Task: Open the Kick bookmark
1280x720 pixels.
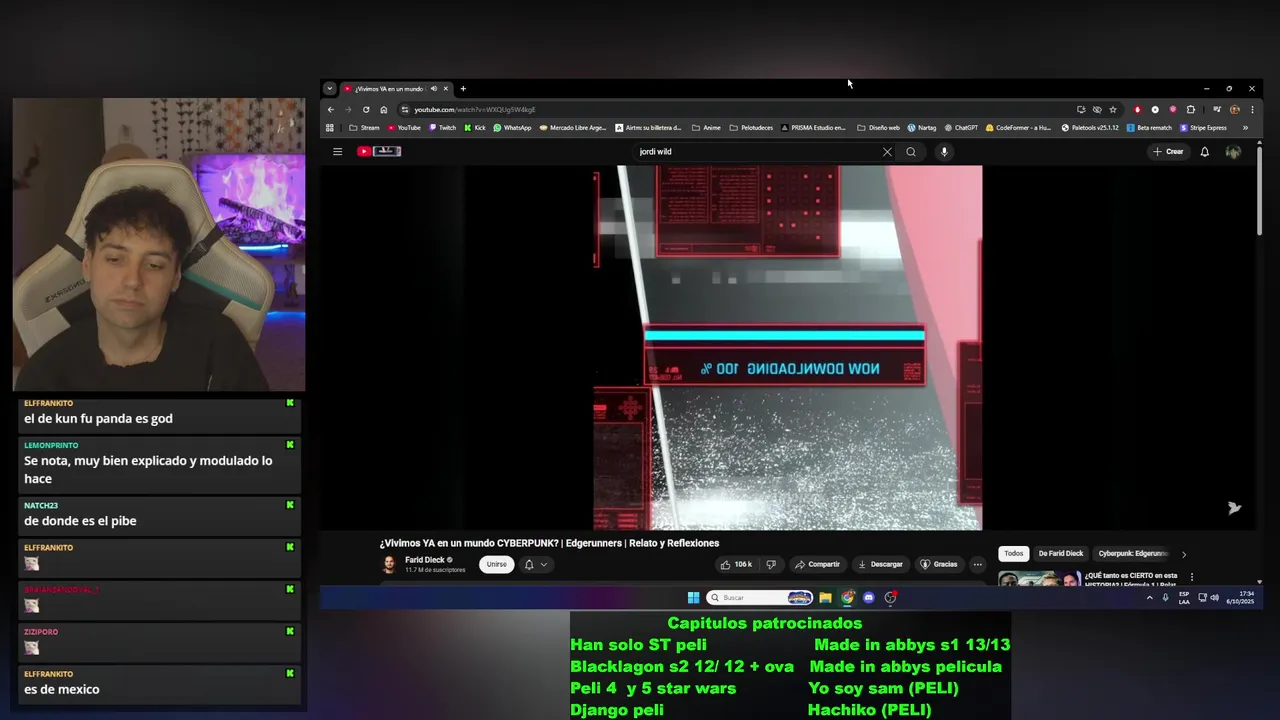Action: [475, 128]
